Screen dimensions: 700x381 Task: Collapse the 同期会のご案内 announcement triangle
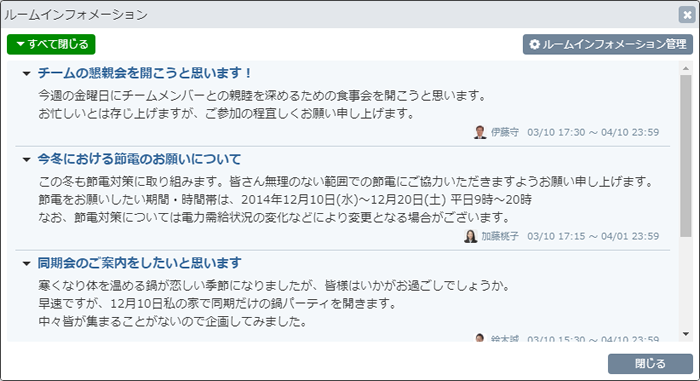(26, 264)
